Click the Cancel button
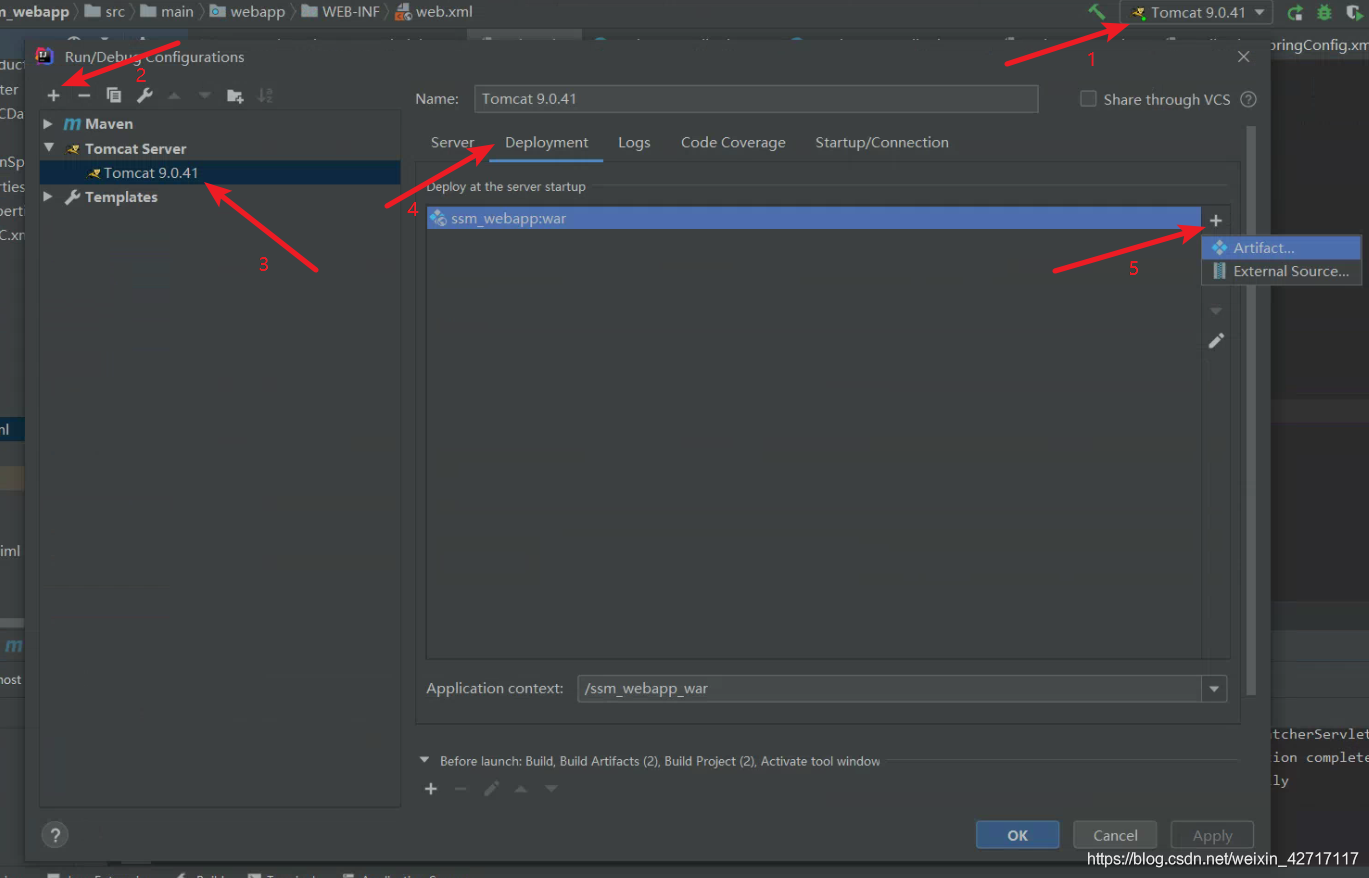This screenshot has height=878, width=1369. click(1115, 835)
